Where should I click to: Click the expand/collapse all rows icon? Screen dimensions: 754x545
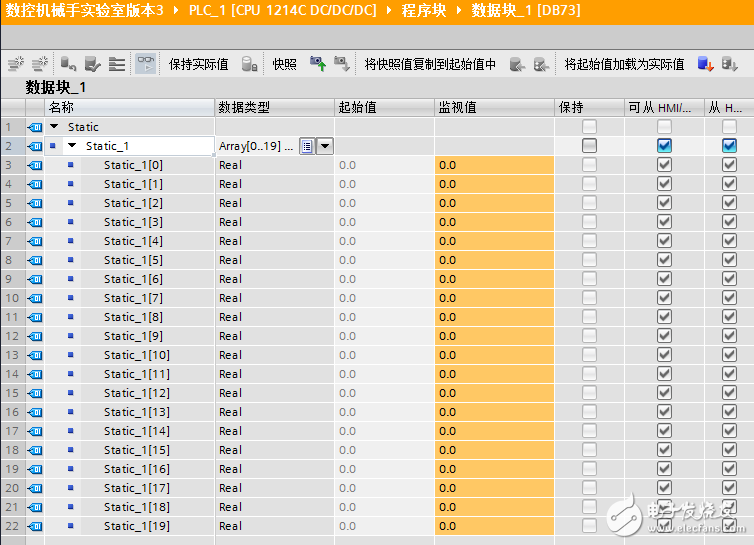(117, 64)
